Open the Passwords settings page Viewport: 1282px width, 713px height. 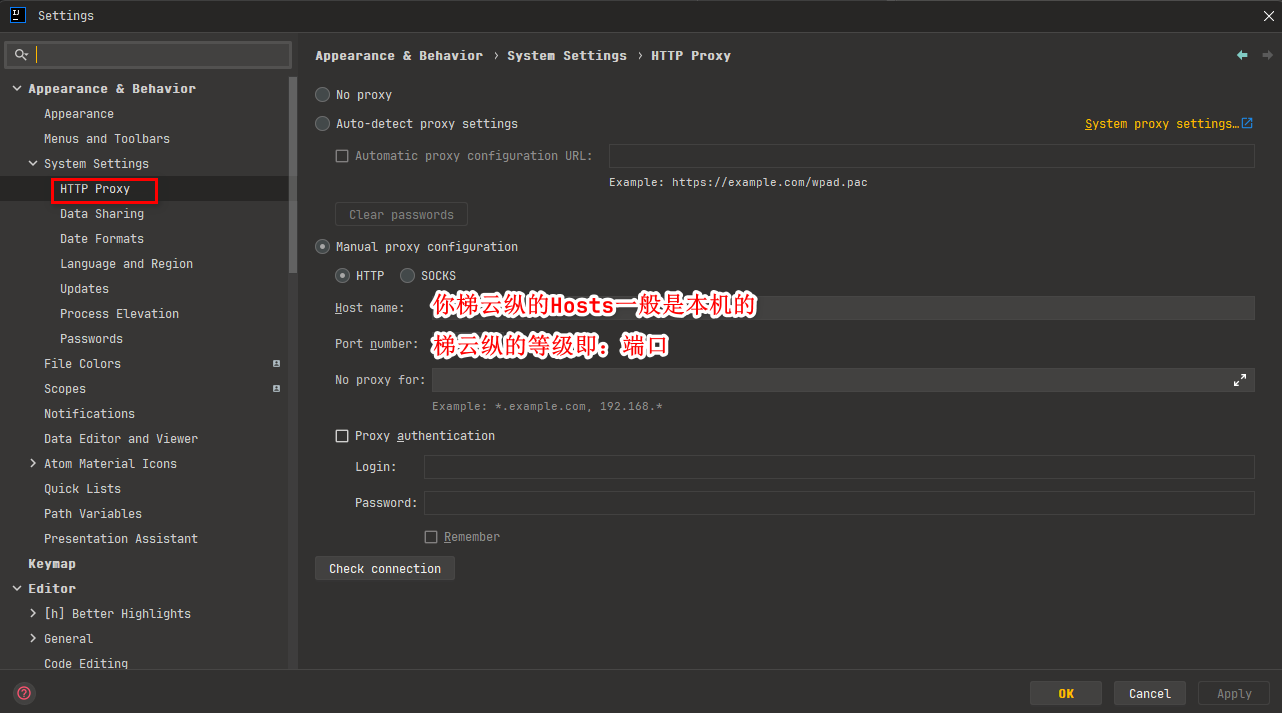coord(91,339)
